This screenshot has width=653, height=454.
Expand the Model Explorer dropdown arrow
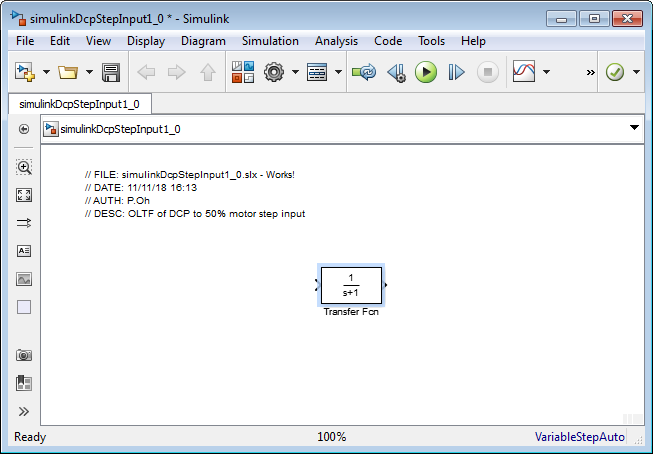click(339, 72)
